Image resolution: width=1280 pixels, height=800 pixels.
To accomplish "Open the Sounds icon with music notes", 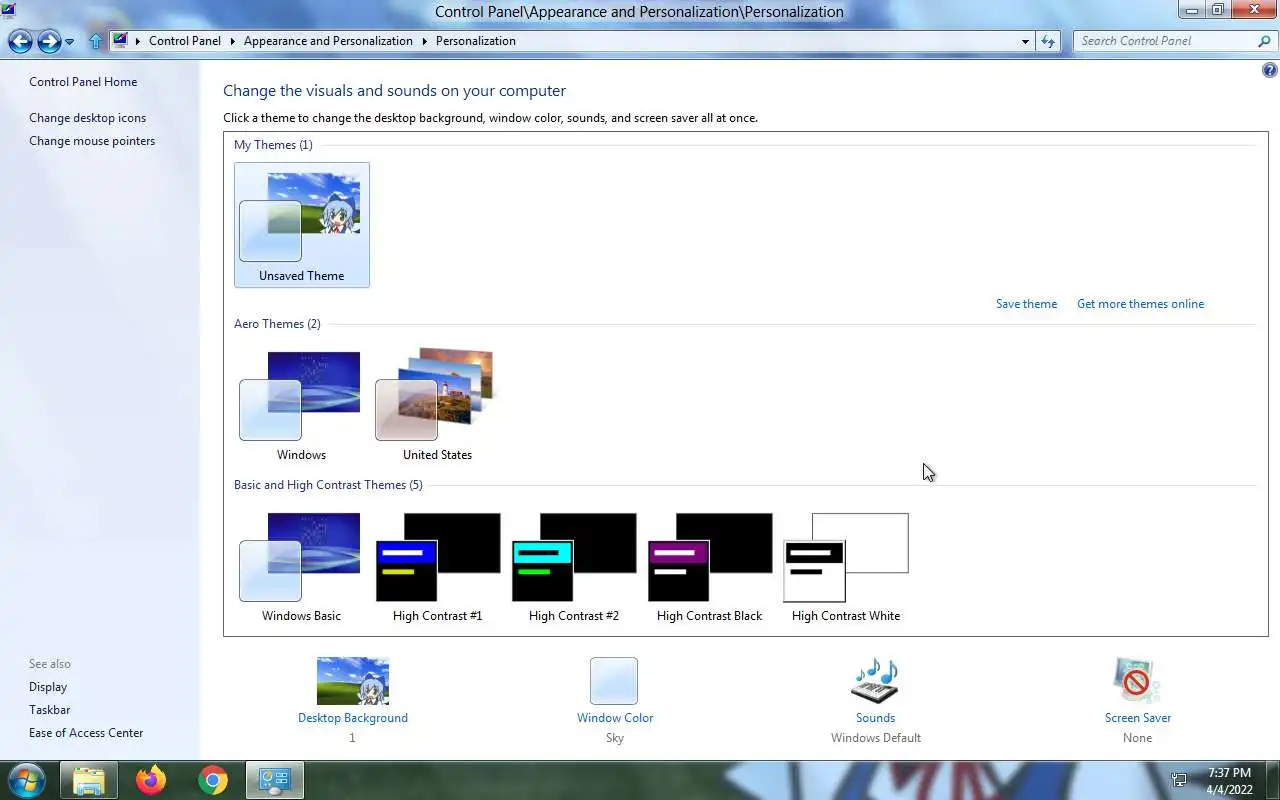I will tap(875, 681).
